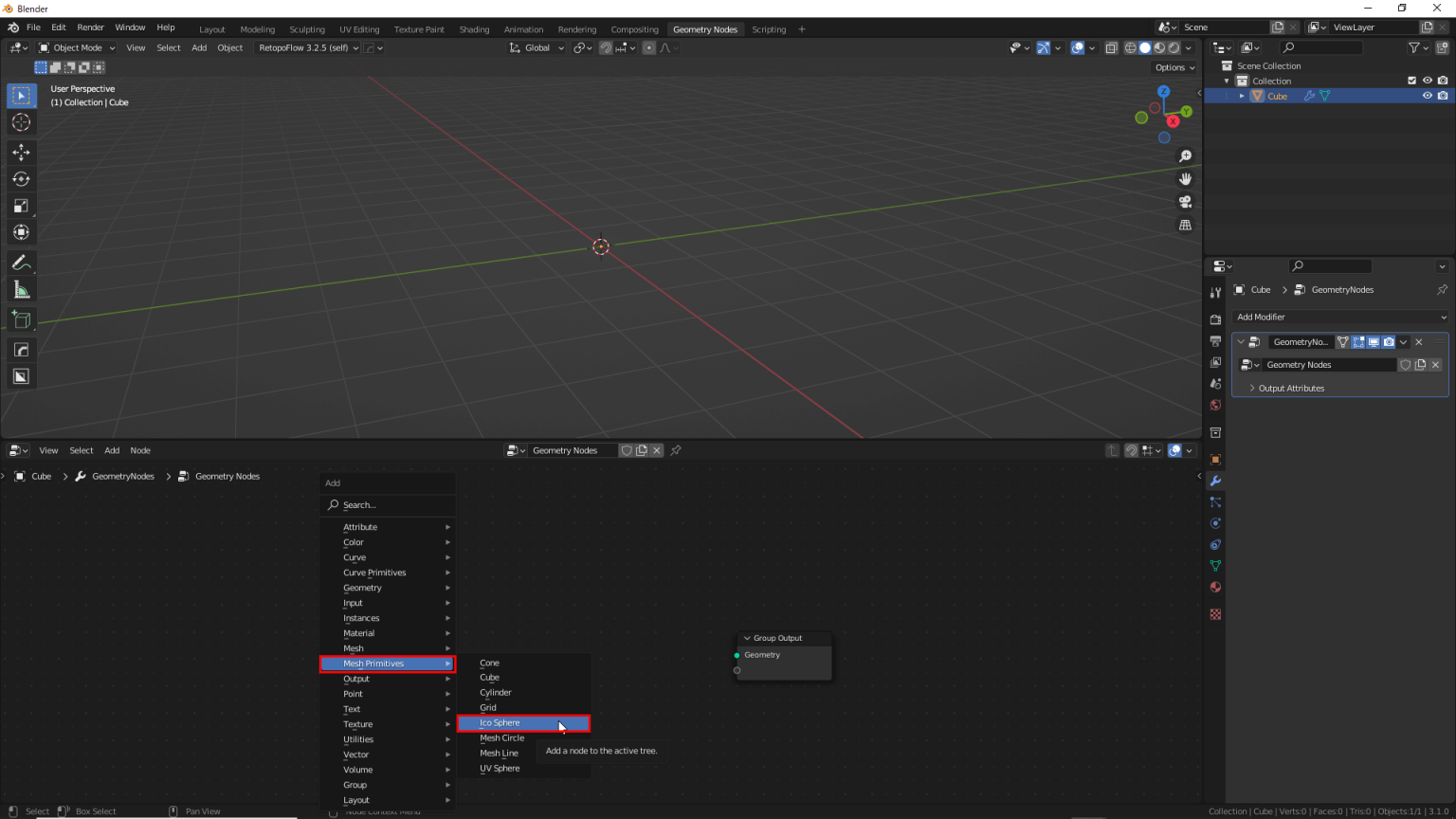Open the Add Modifier selector
Image resolution: width=1456 pixels, height=819 pixels.
point(1338,317)
